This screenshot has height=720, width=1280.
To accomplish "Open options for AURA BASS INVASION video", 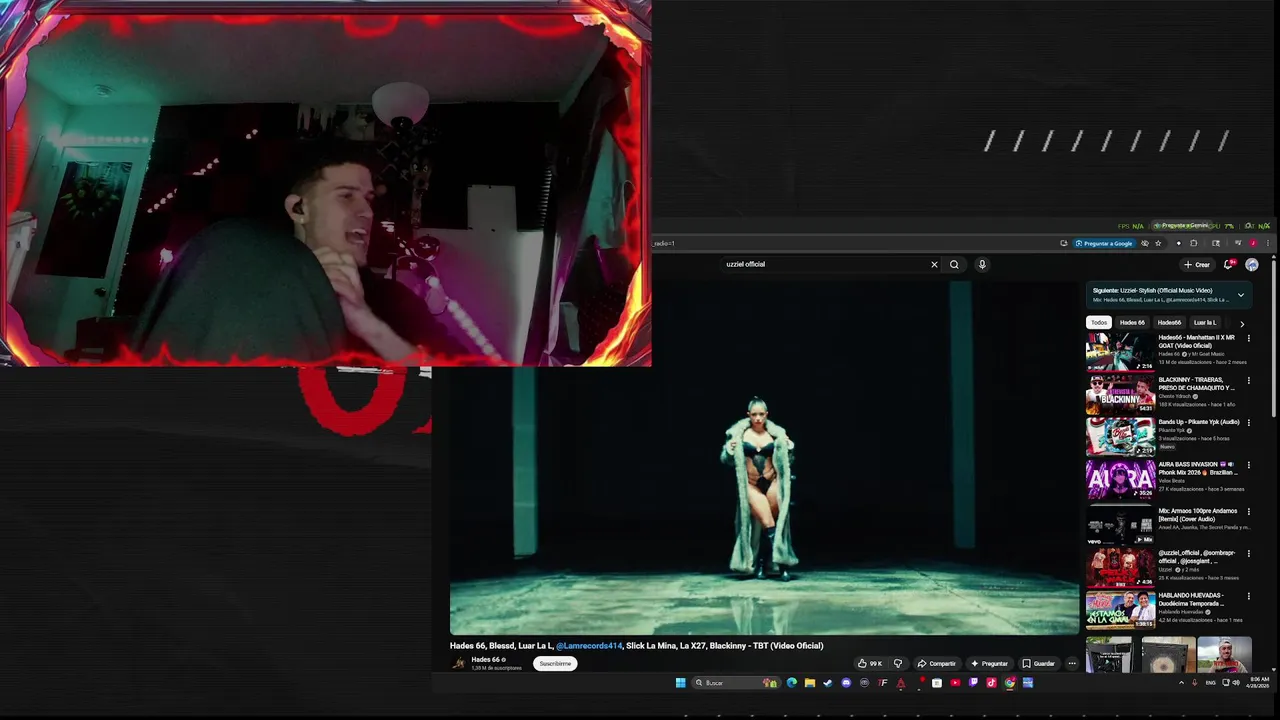I will tap(1248, 465).
